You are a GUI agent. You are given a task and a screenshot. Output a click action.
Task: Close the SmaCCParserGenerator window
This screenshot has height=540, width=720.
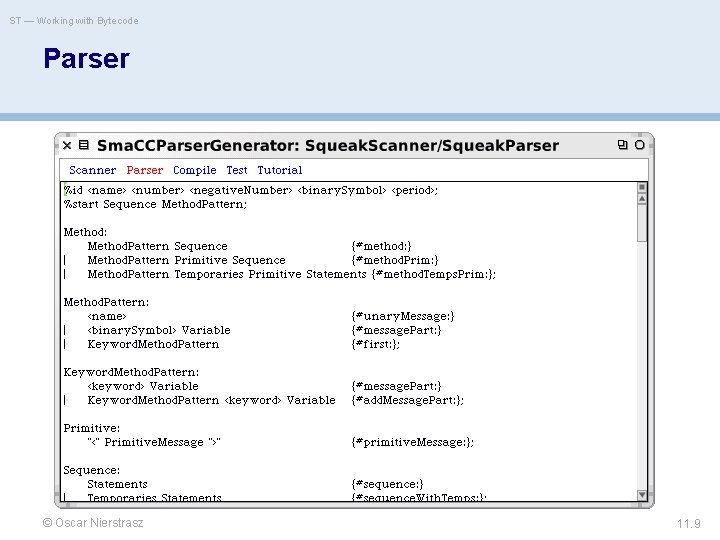[x=67, y=146]
